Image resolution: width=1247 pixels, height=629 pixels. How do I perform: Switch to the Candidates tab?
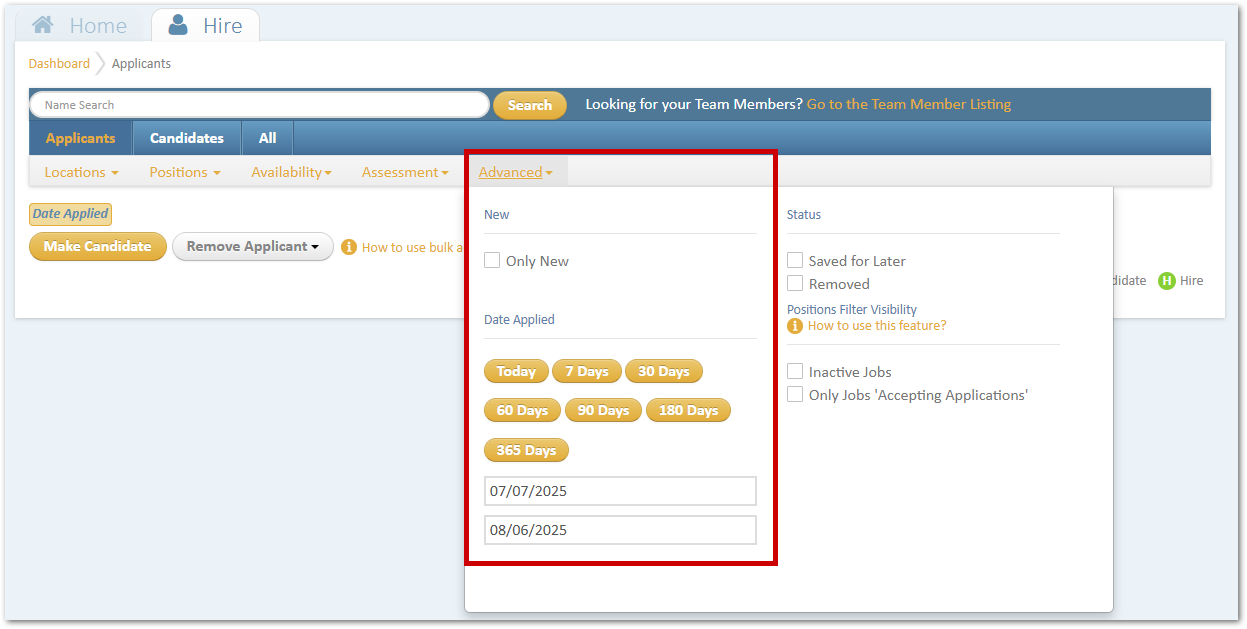pos(187,138)
